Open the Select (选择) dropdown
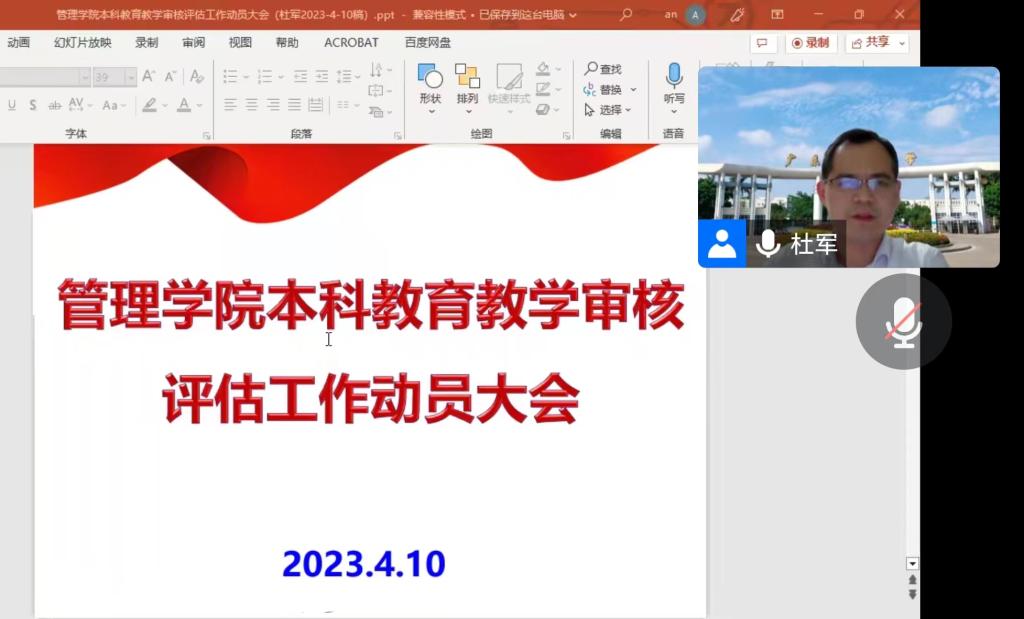The height and width of the screenshot is (619, 1024). (x=609, y=110)
